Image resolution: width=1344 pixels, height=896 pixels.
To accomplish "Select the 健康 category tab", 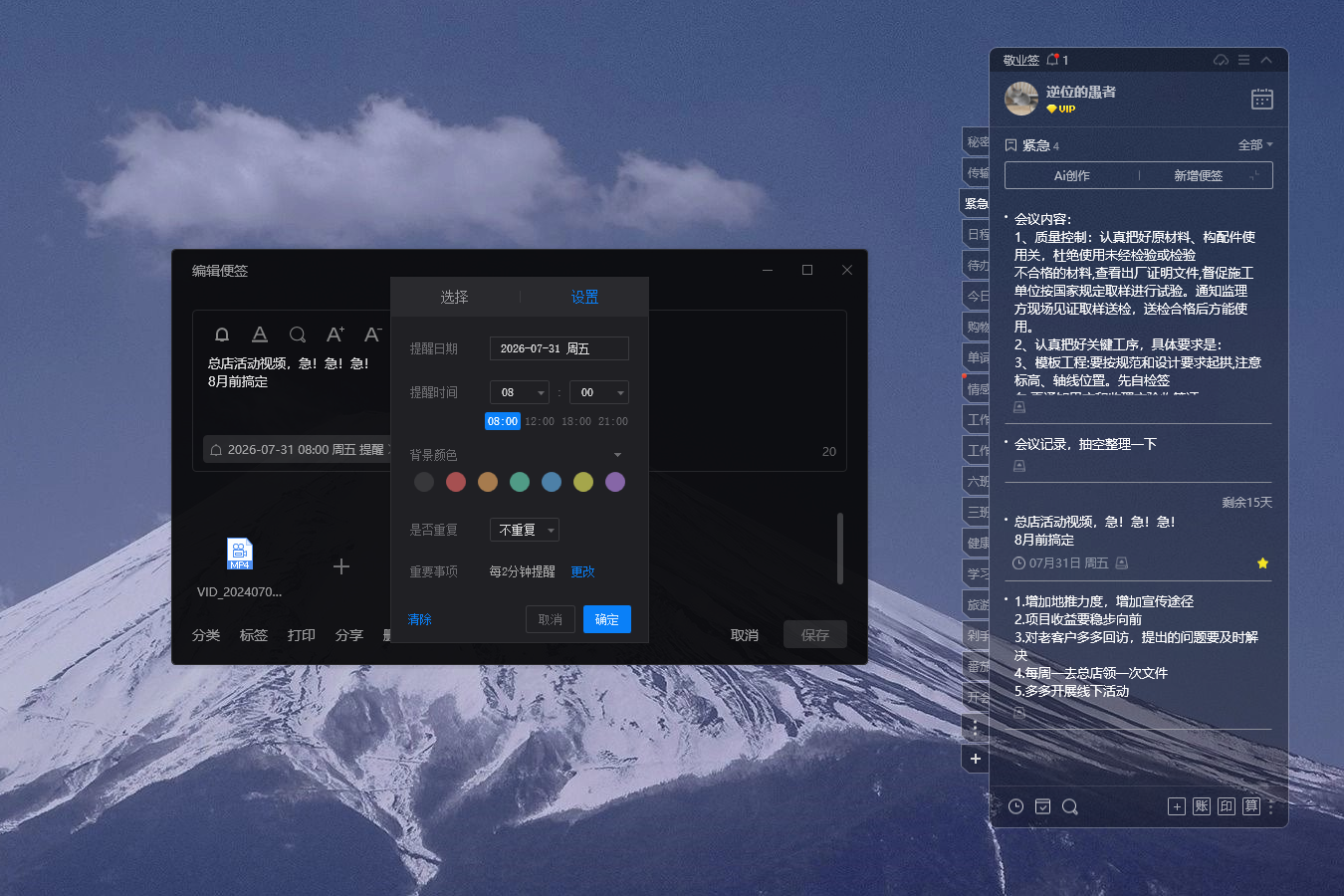I will (x=977, y=543).
